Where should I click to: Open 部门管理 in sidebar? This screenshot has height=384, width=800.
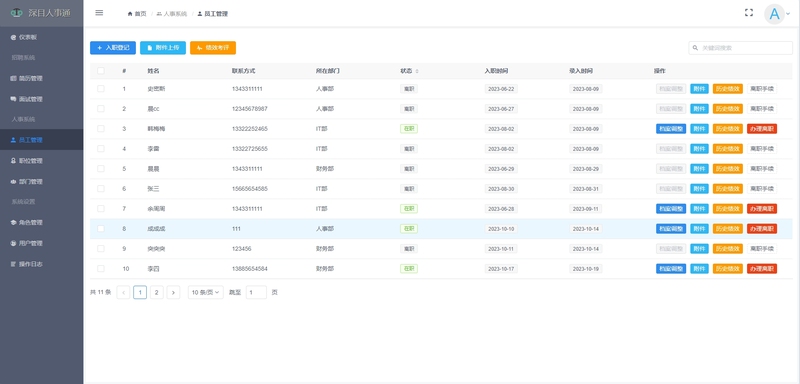pyautogui.click(x=41, y=182)
